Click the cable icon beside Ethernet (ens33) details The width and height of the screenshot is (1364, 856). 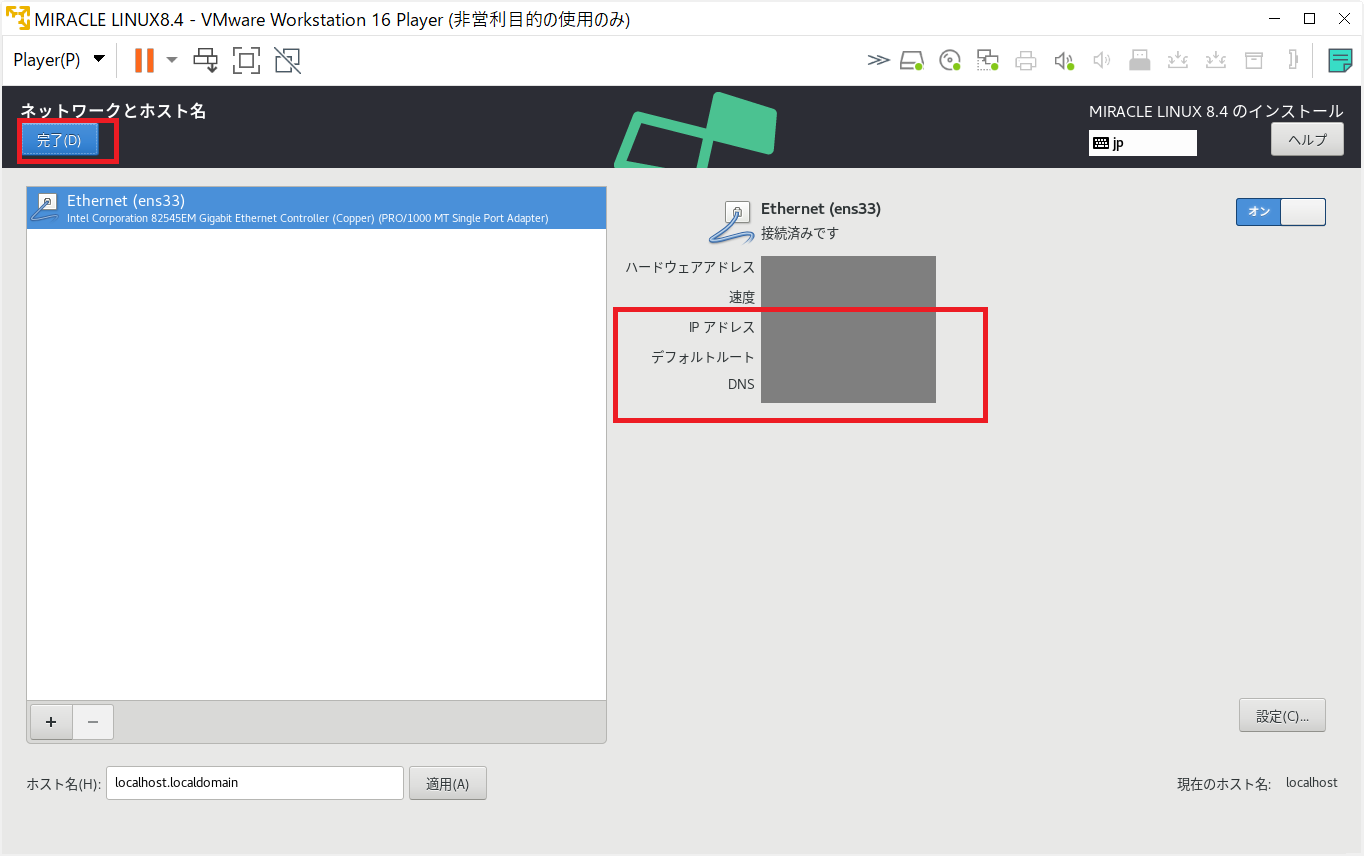(x=731, y=221)
